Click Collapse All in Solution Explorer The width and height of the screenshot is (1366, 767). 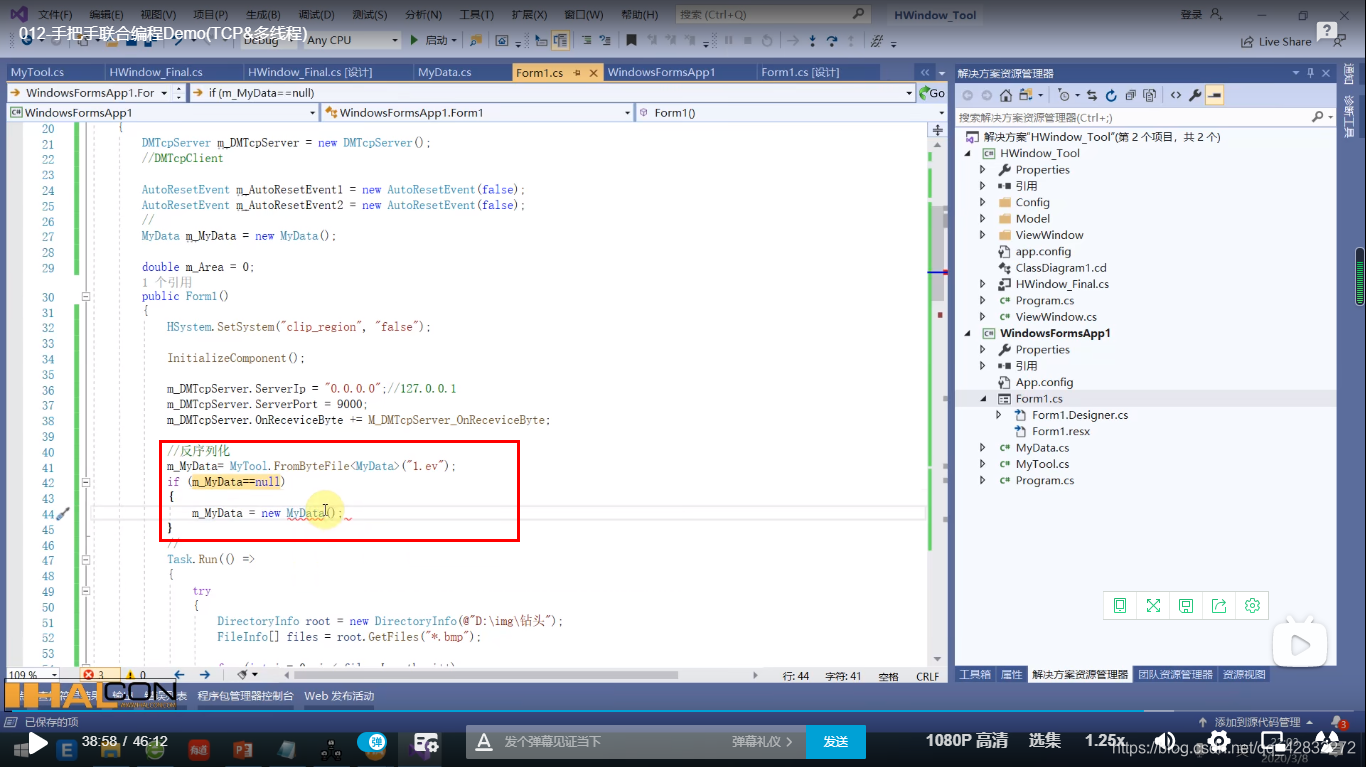[1130, 95]
